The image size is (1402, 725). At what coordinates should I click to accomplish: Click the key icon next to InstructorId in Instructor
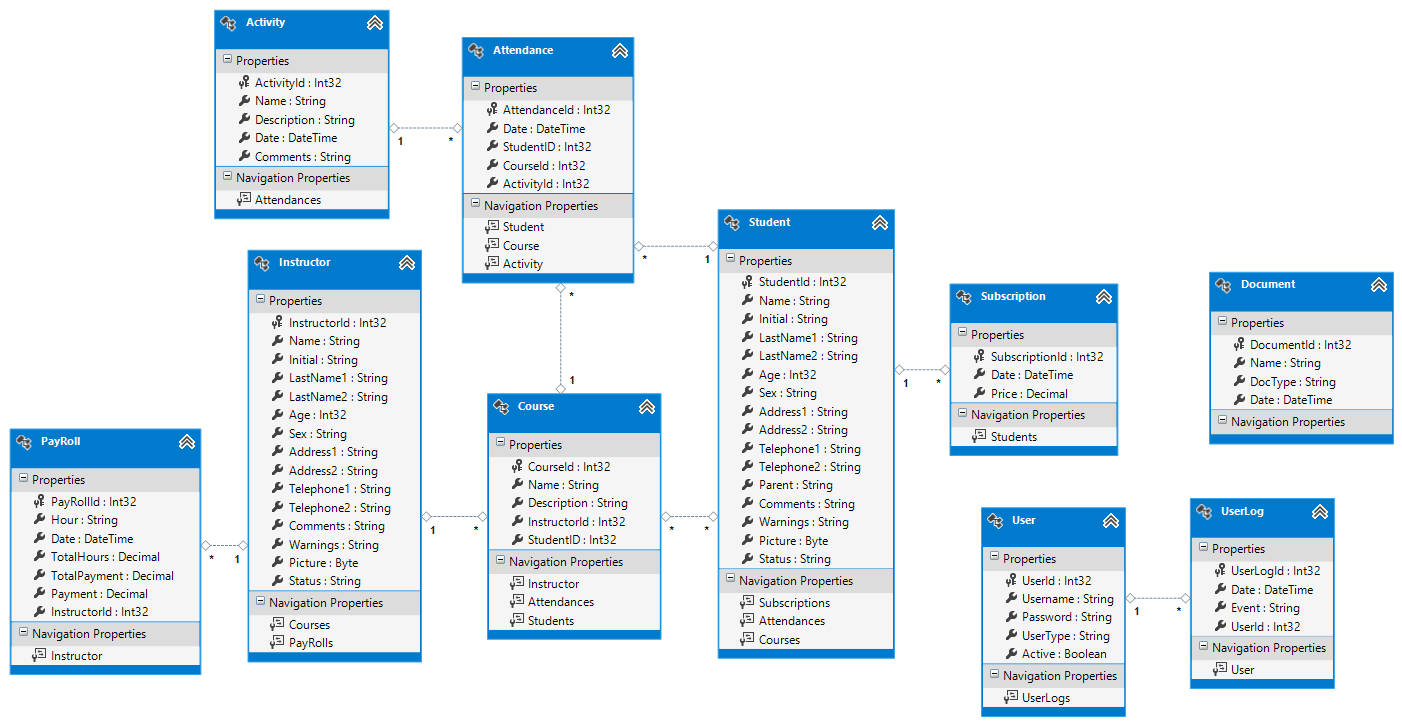click(278, 323)
